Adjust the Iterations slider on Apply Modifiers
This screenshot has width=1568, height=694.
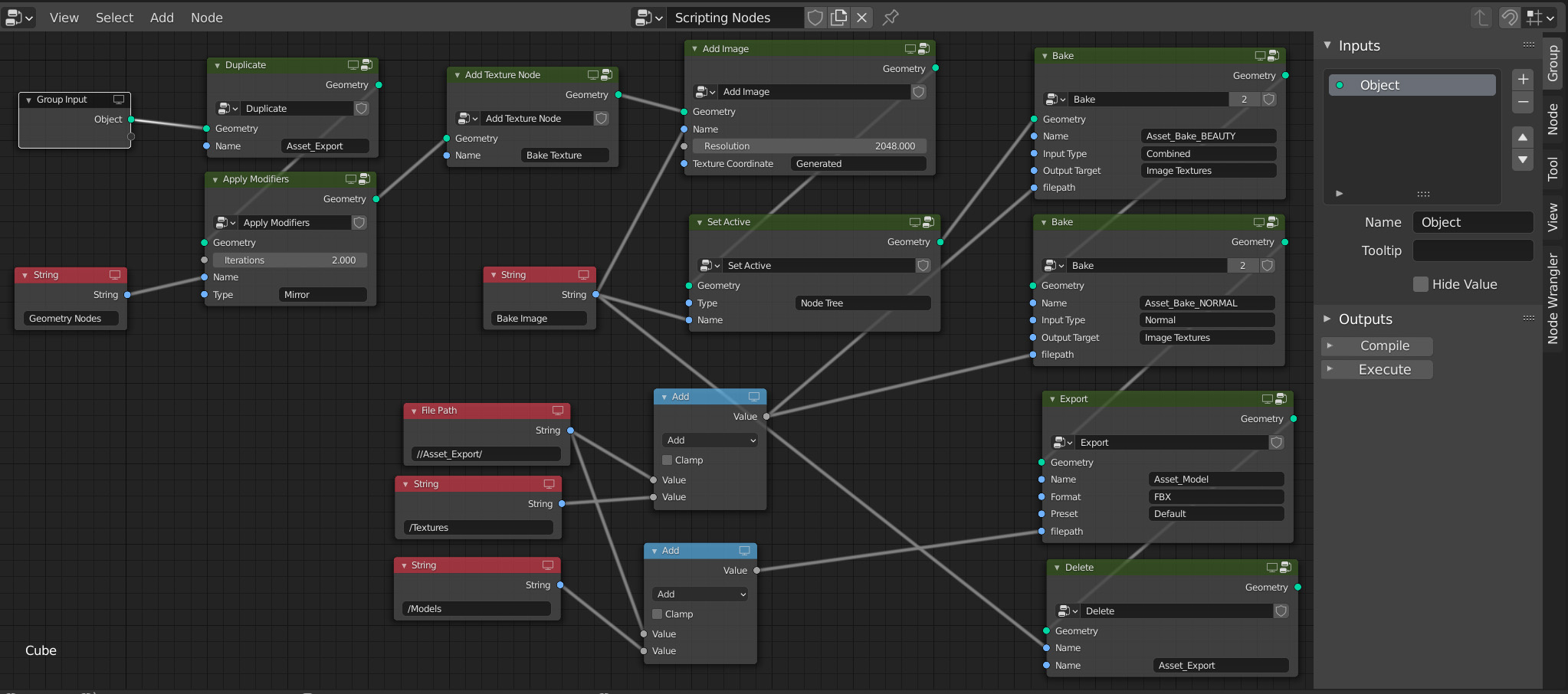pyautogui.click(x=290, y=260)
